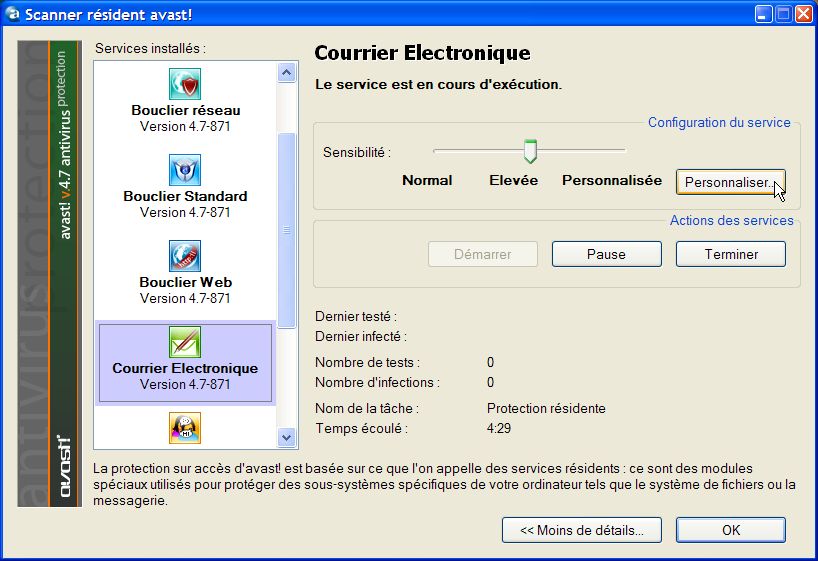The height and width of the screenshot is (561, 818).
Task: Select the Bouclier Web globe icon
Action: pyautogui.click(x=185, y=256)
